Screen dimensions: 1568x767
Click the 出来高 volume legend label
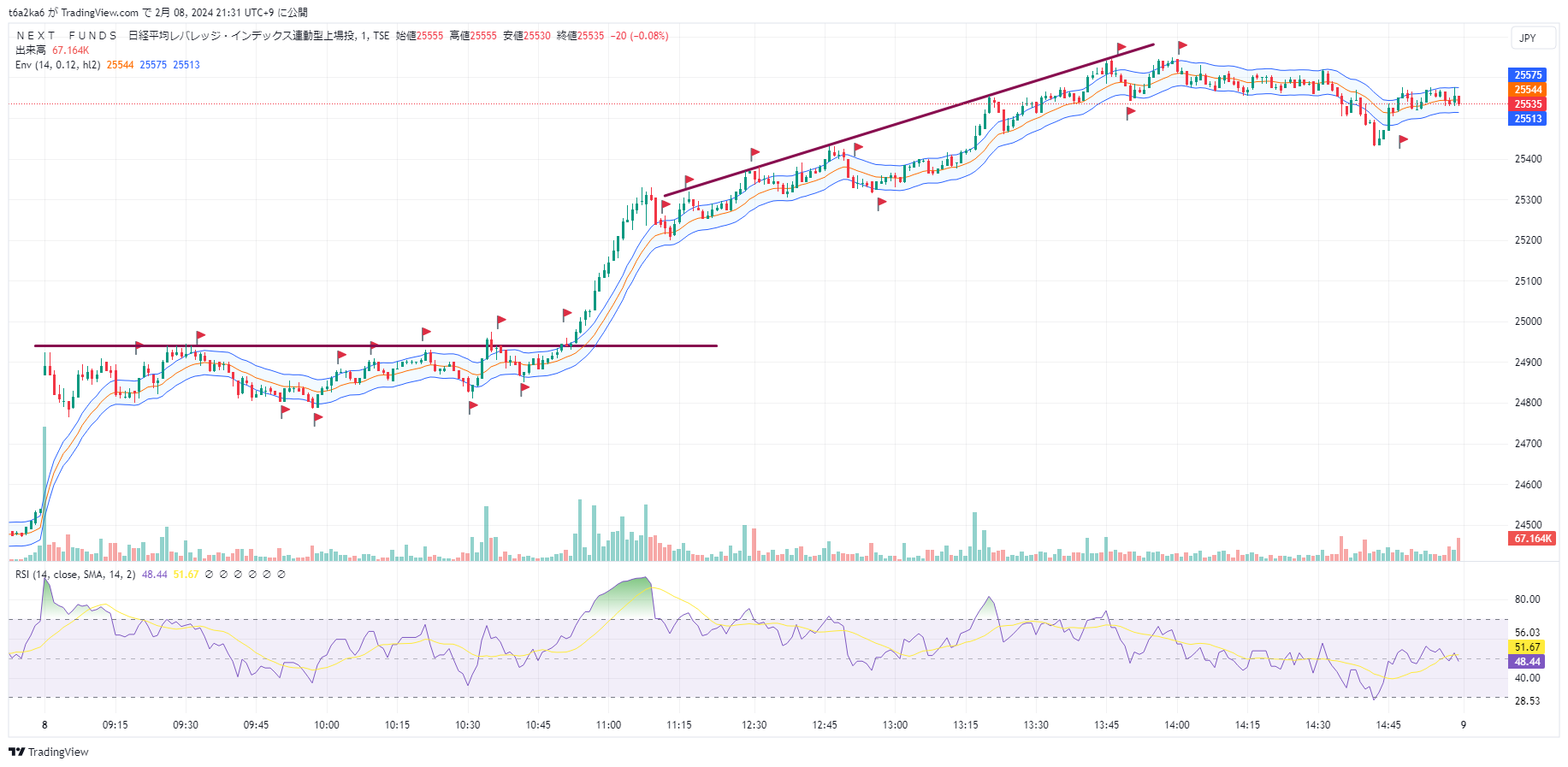coord(31,50)
